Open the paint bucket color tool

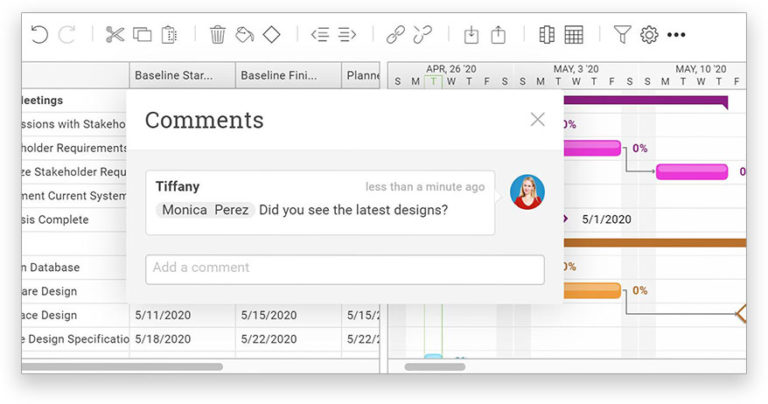tap(244, 35)
